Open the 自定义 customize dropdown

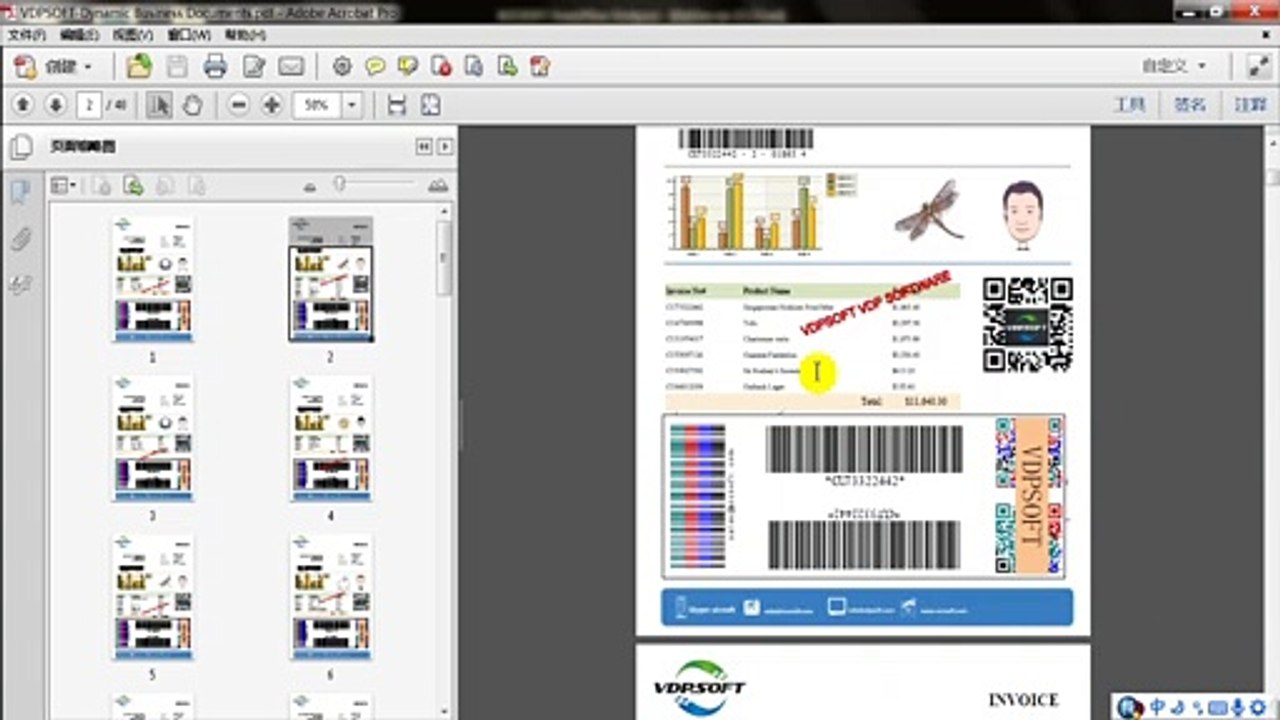[x=1175, y=66]
